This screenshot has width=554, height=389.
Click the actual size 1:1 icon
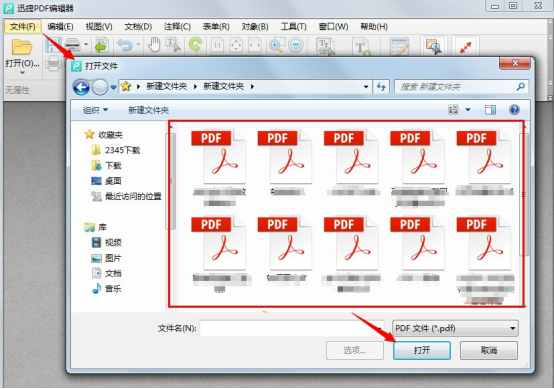click(217, 45)
